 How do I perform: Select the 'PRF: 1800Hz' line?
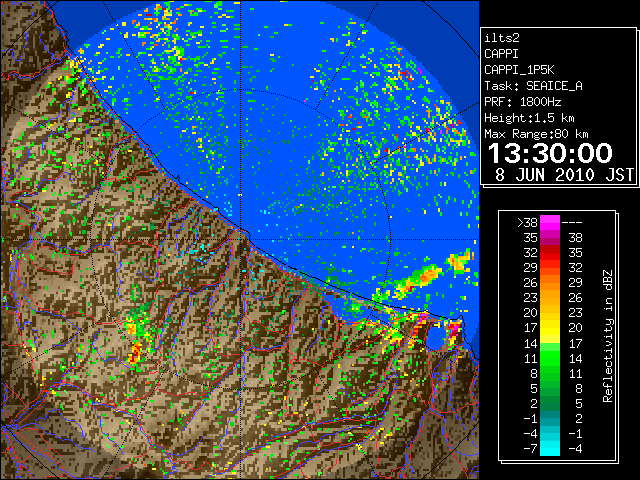(522, 102)
